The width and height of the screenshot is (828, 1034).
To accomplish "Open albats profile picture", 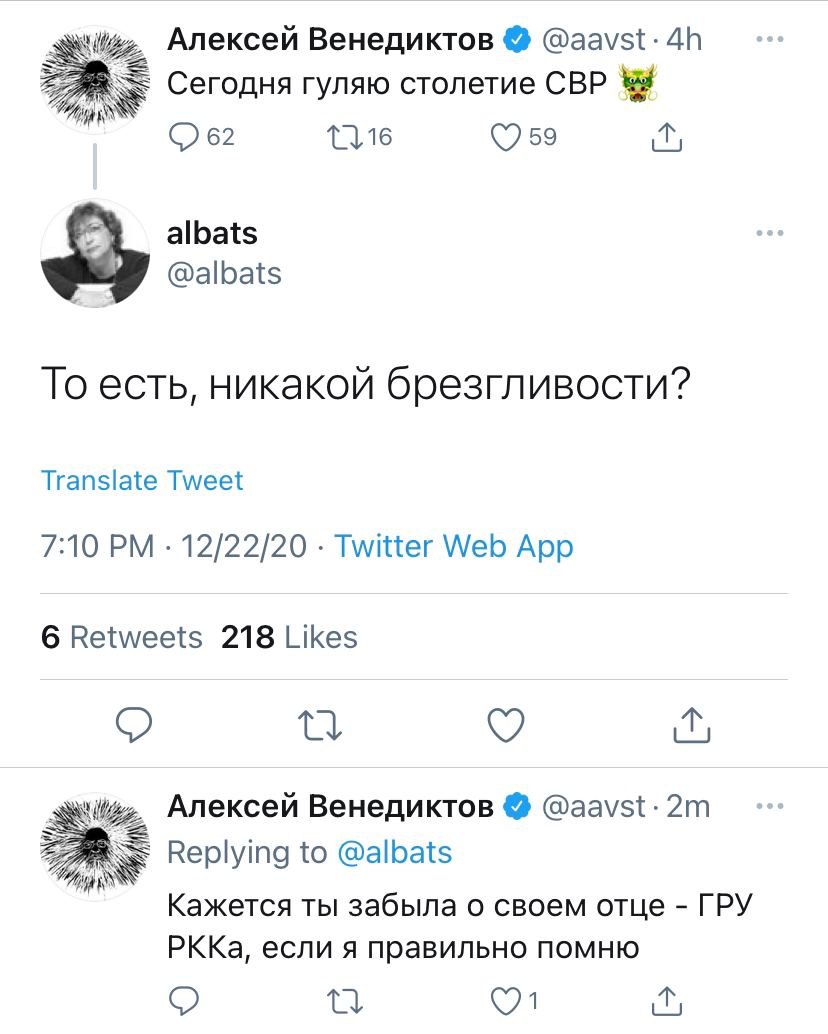I will pyautogui.click(x=95, y=254).
